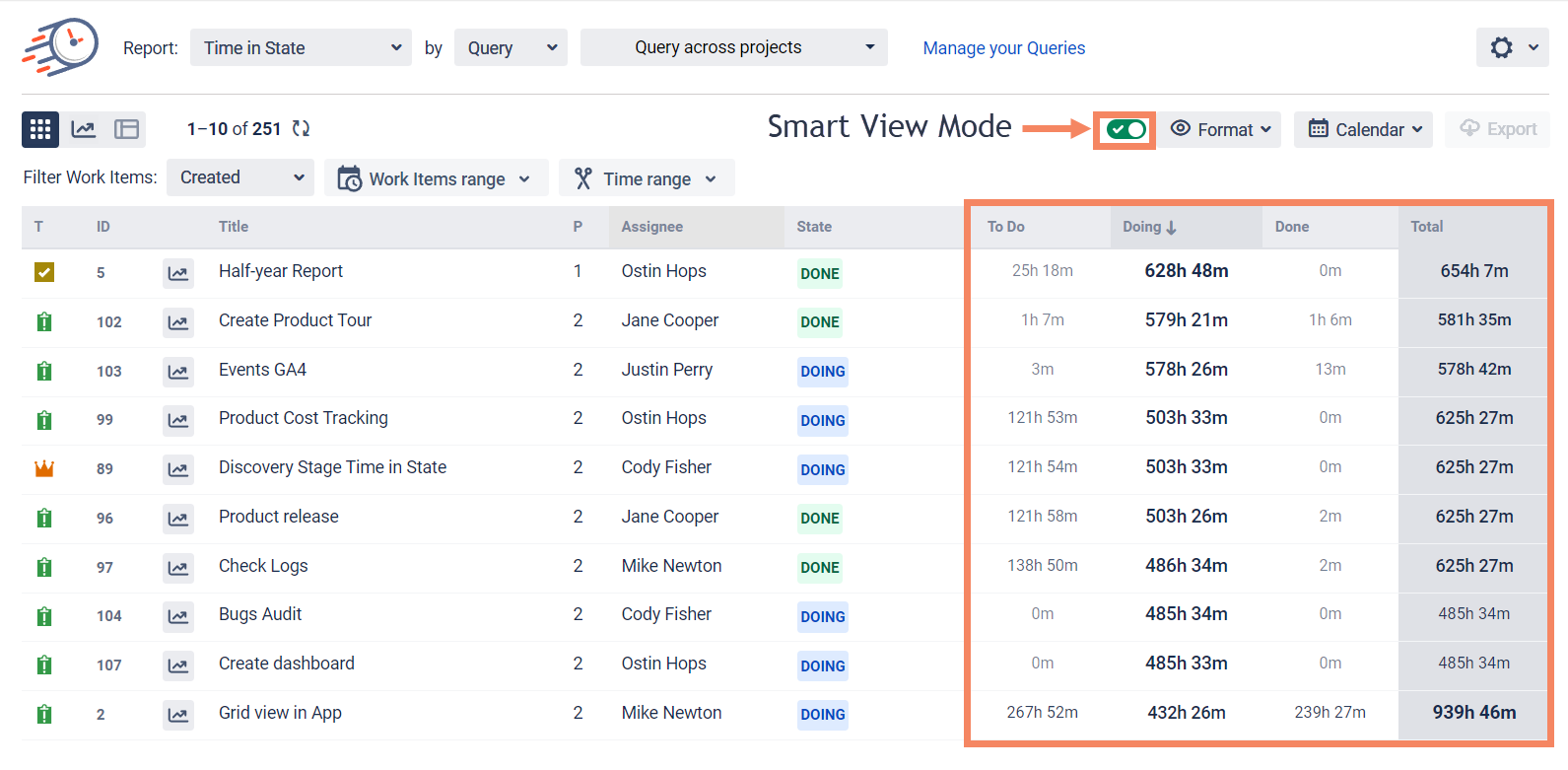Expand the Time in State report dropdown
The width and height of the screenshot is (1568, 770).
pyautogui.click(x=301, y=47)
